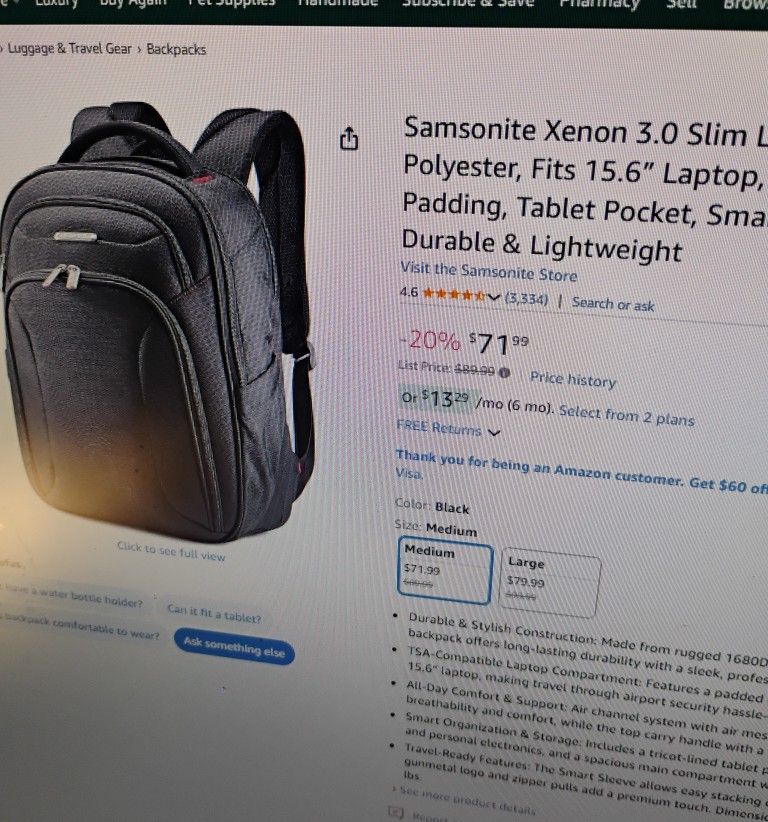Open the Buy Again nav item

(133, 3)
